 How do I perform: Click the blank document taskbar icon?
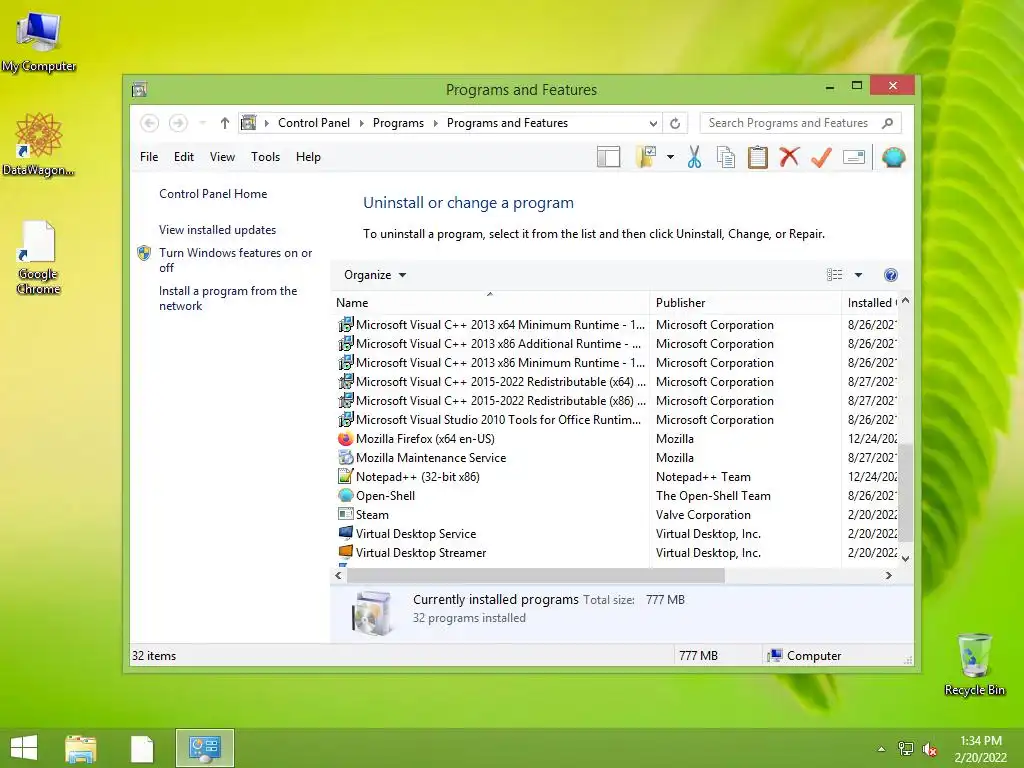click(142, 748)
